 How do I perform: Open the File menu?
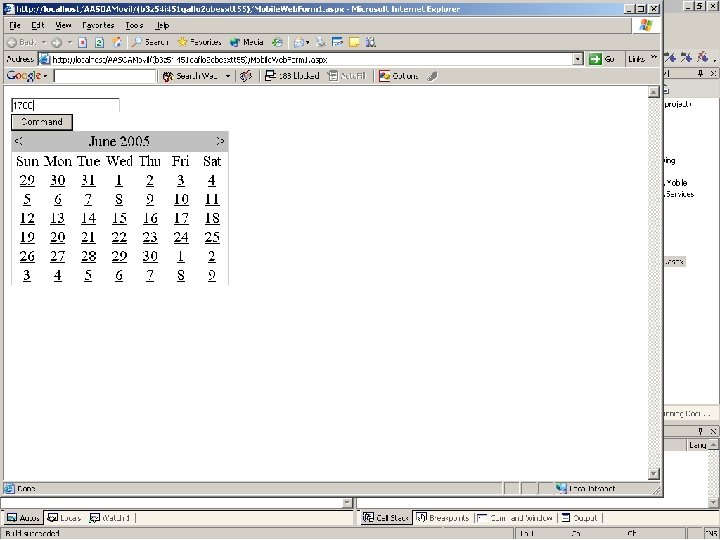coord(15,25)
